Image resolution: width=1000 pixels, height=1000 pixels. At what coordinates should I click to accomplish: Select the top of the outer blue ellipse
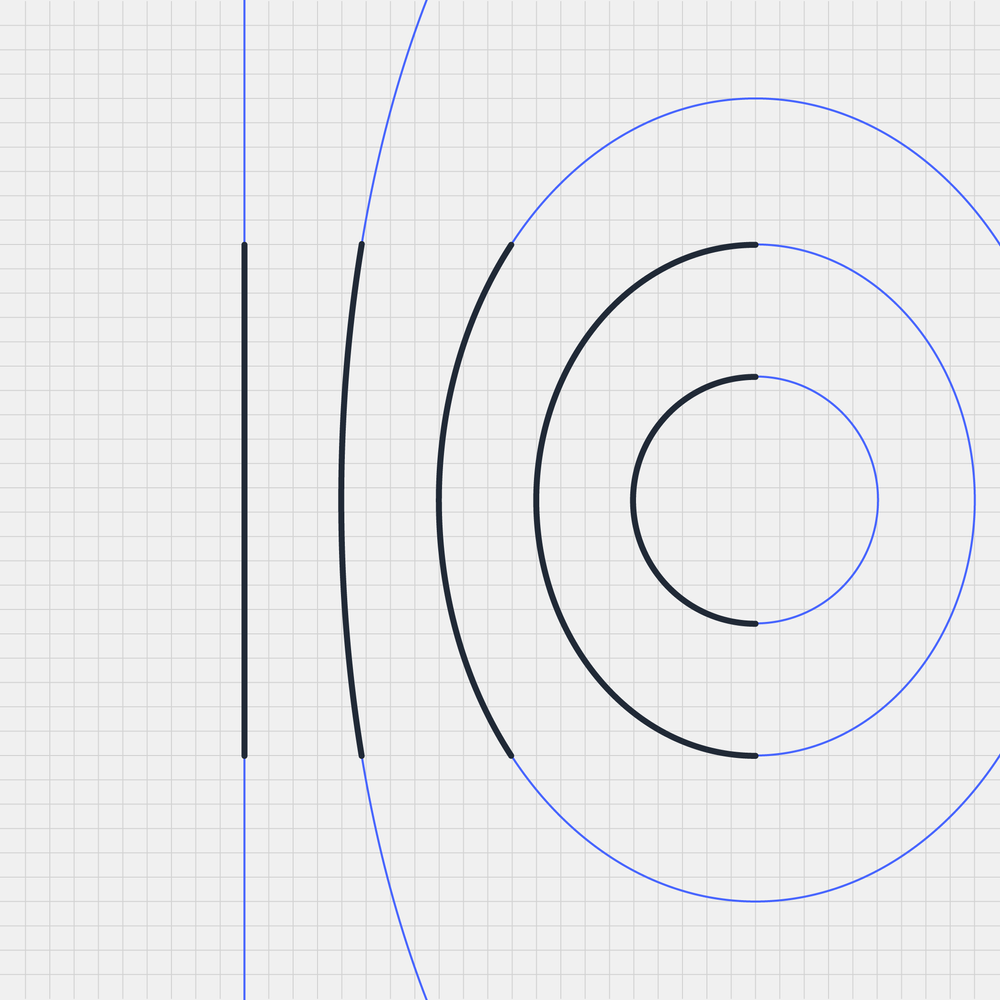tap(756, 98)
